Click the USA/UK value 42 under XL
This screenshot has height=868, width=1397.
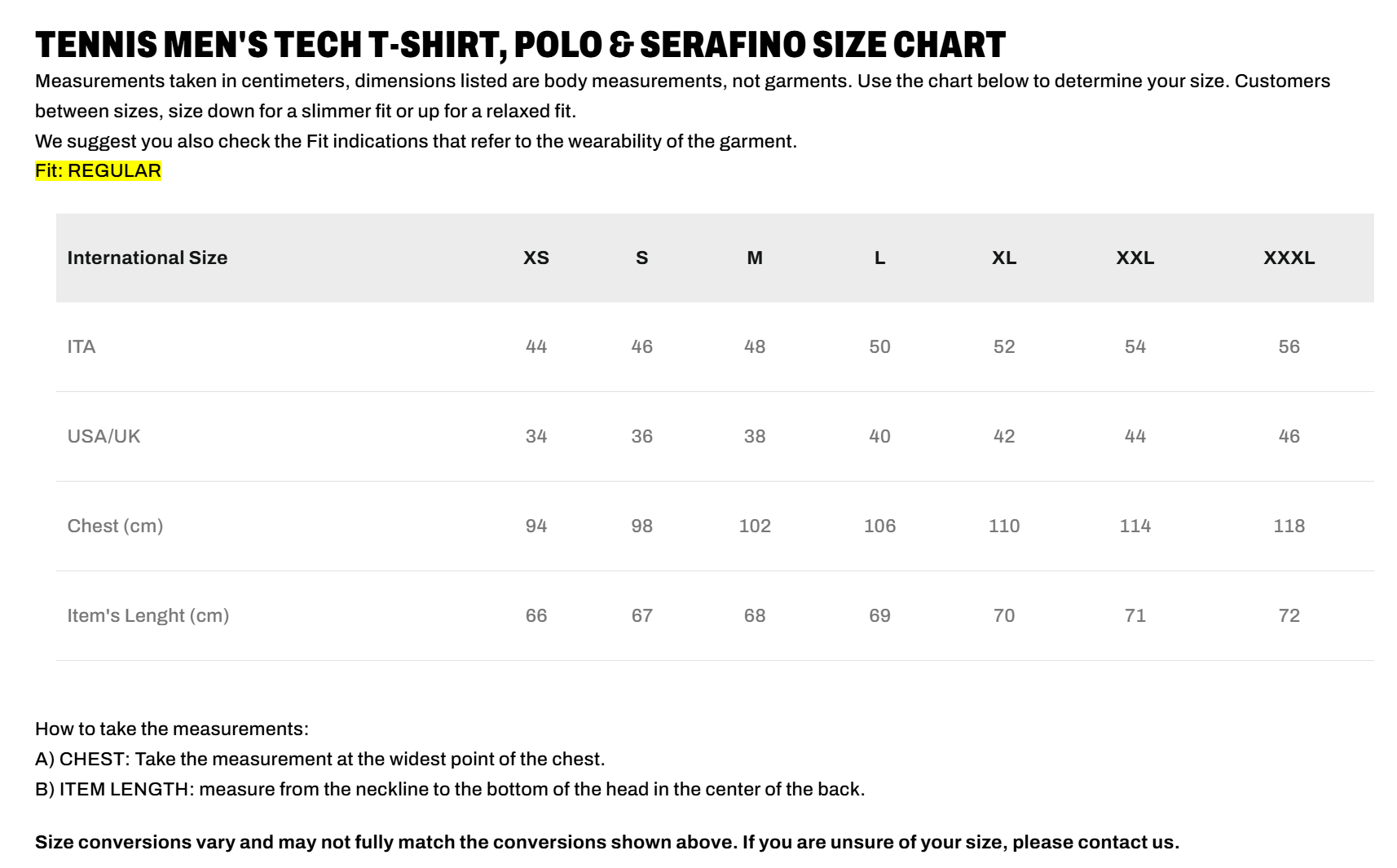(1003, 436)
